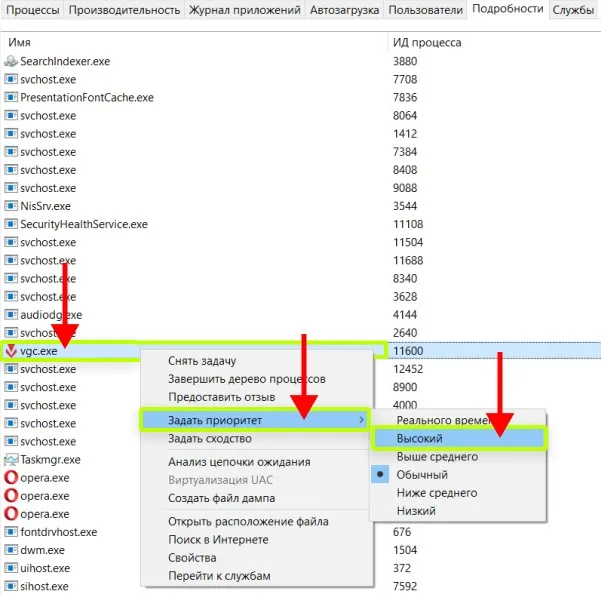The width and height of the screenshot is (601, 596).
Task: Expand the Задать приоритет submenu arrow
Action: tap(361, 420)
